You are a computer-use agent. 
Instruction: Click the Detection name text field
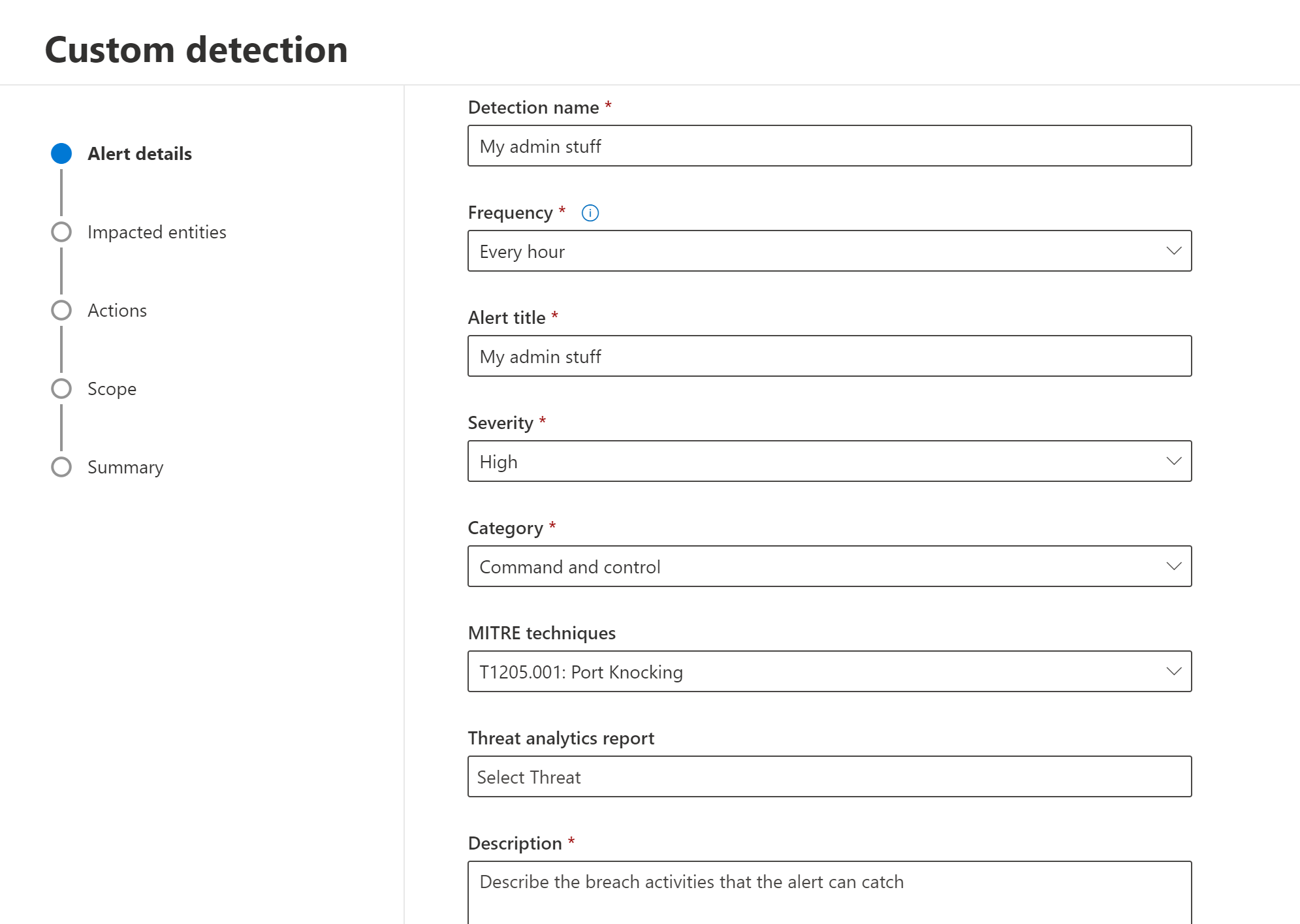[829, 146]
